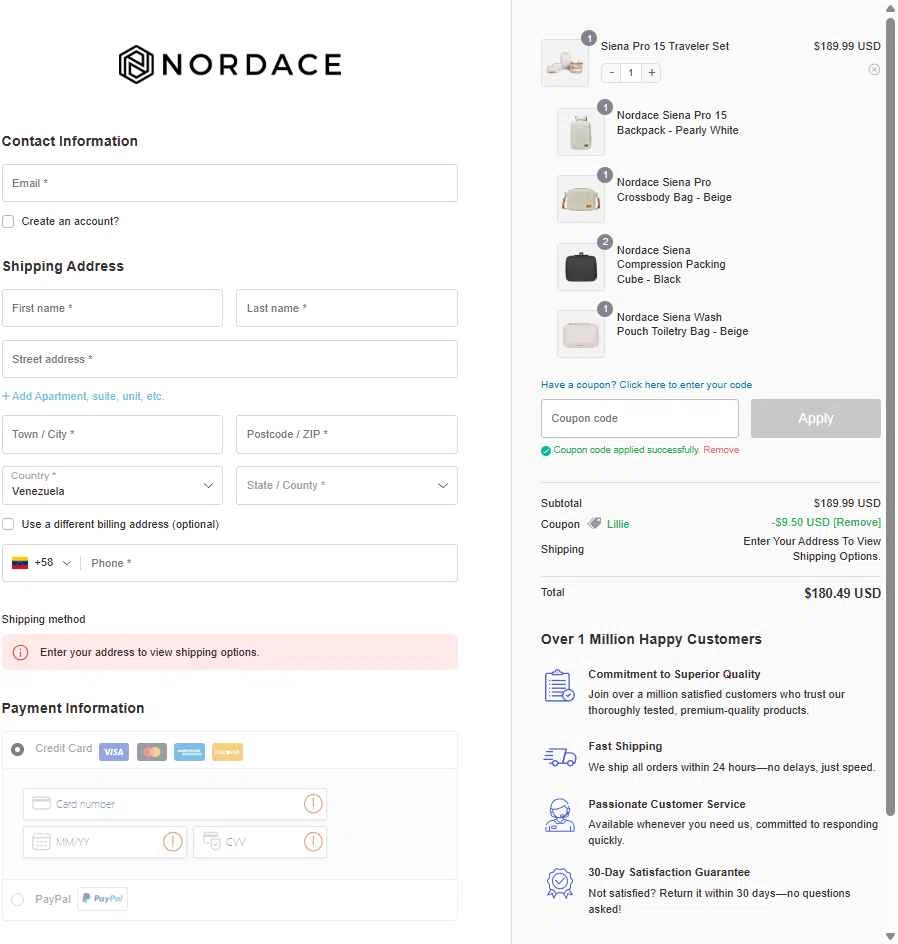898x944 pixels.
Task: Click the scrollbar up arrow
Action: point(890,8)
